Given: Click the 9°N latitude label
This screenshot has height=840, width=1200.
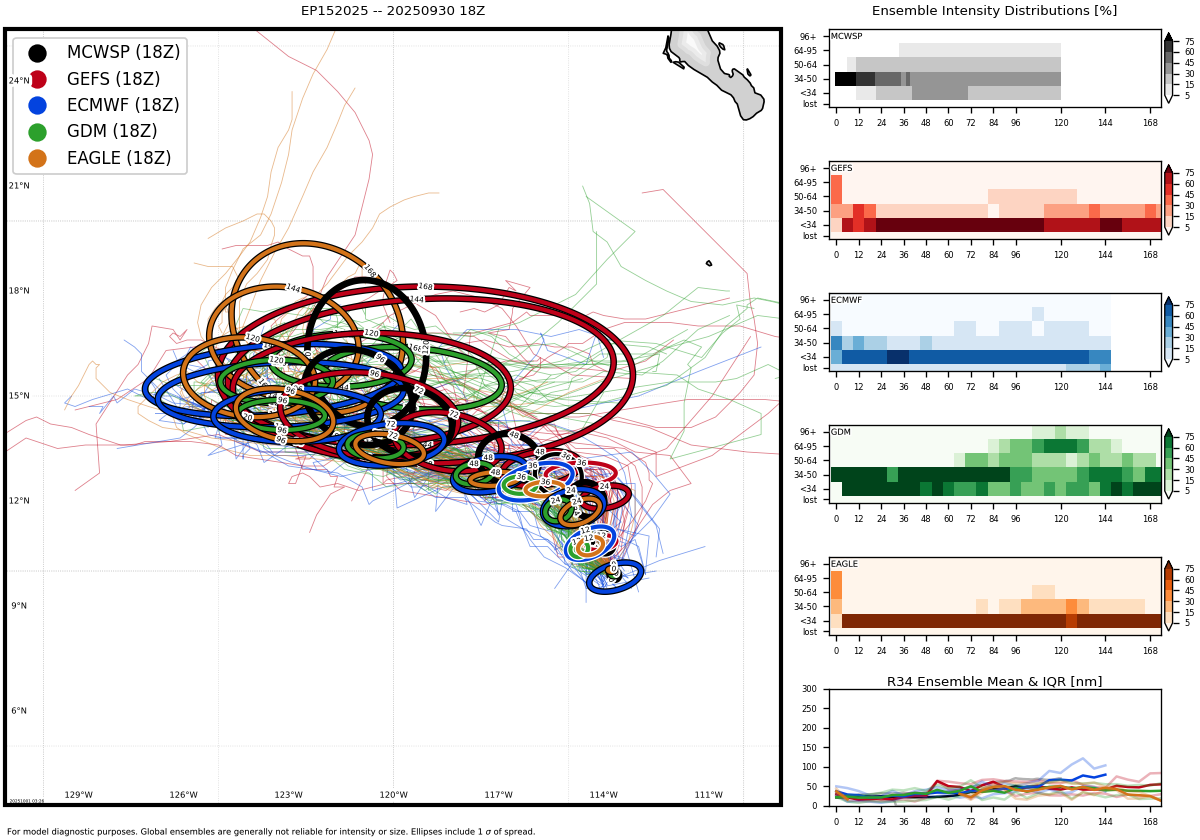Looking at the screenshot, I should (19, 606).
